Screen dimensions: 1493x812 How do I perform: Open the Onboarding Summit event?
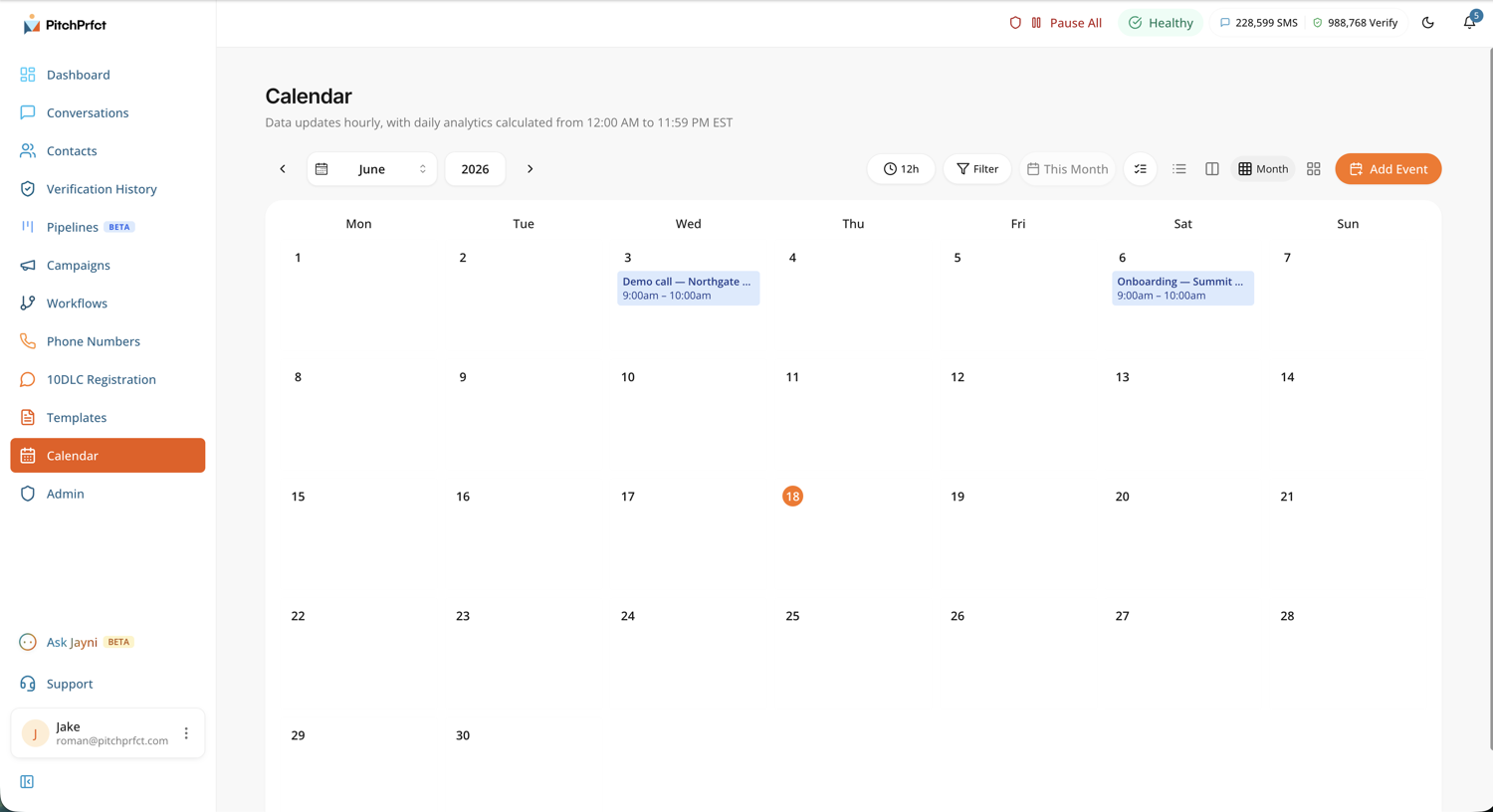tap(1182, 289)
